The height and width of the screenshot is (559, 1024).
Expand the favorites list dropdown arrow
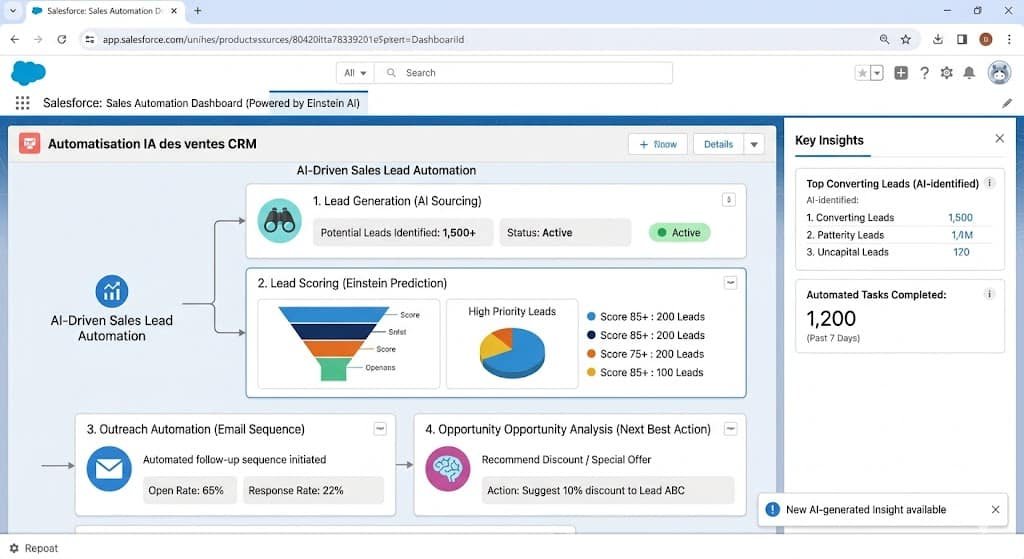pyautogui.click(x=877, y=73)
